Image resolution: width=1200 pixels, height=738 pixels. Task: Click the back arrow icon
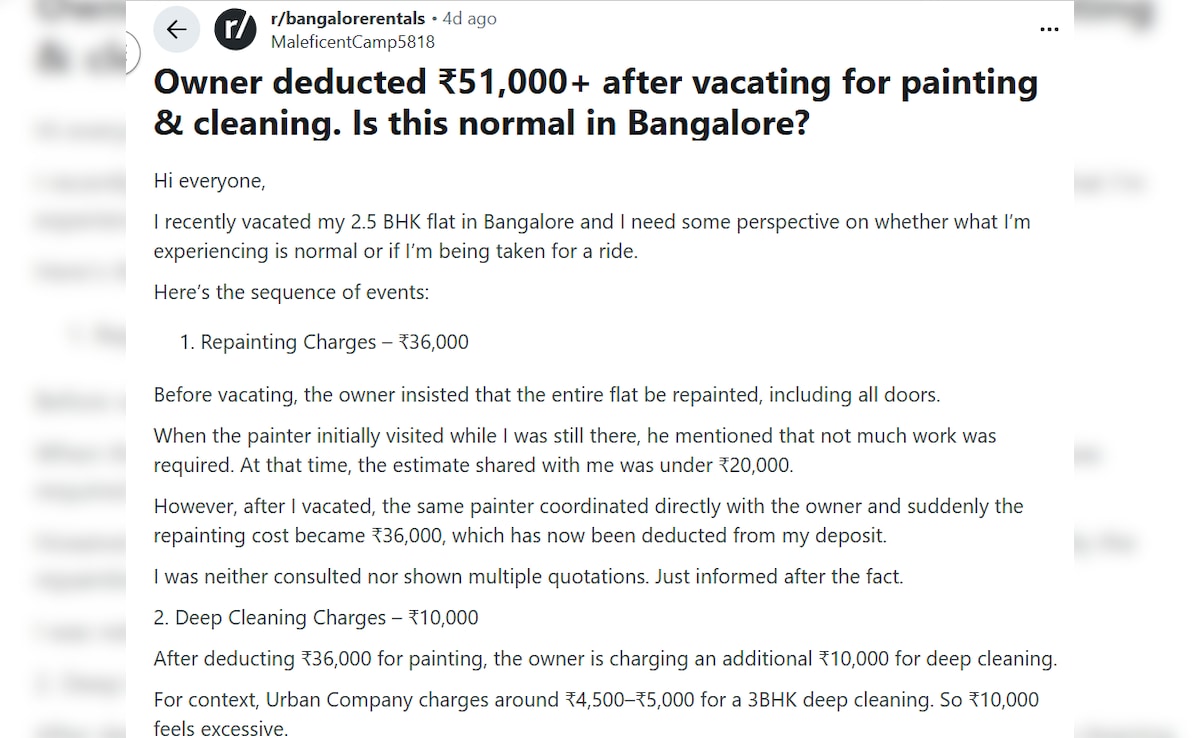tap(177, 29)
